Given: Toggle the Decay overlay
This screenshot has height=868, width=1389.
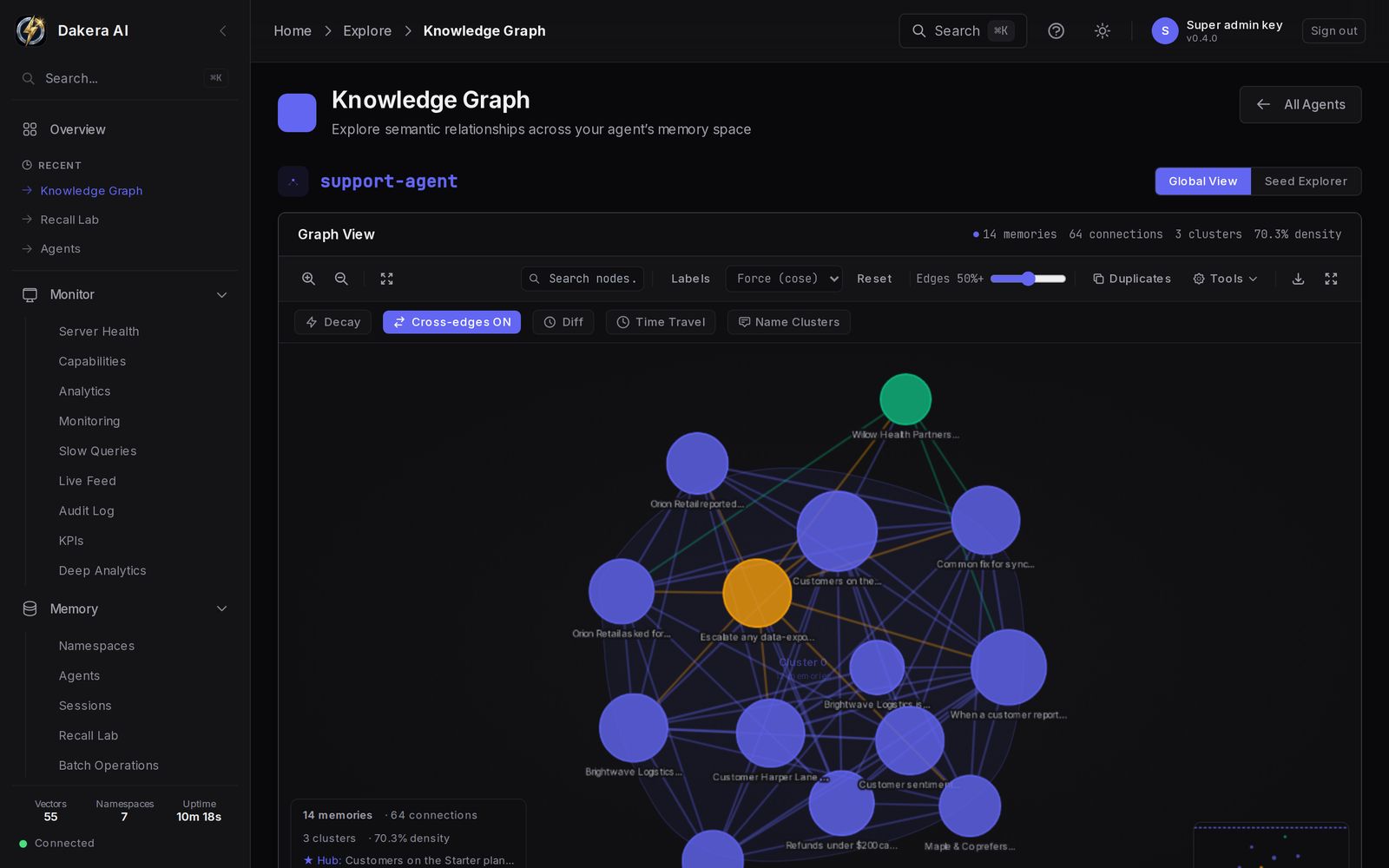Looking at the screenshot, I should tap(332, 322).
